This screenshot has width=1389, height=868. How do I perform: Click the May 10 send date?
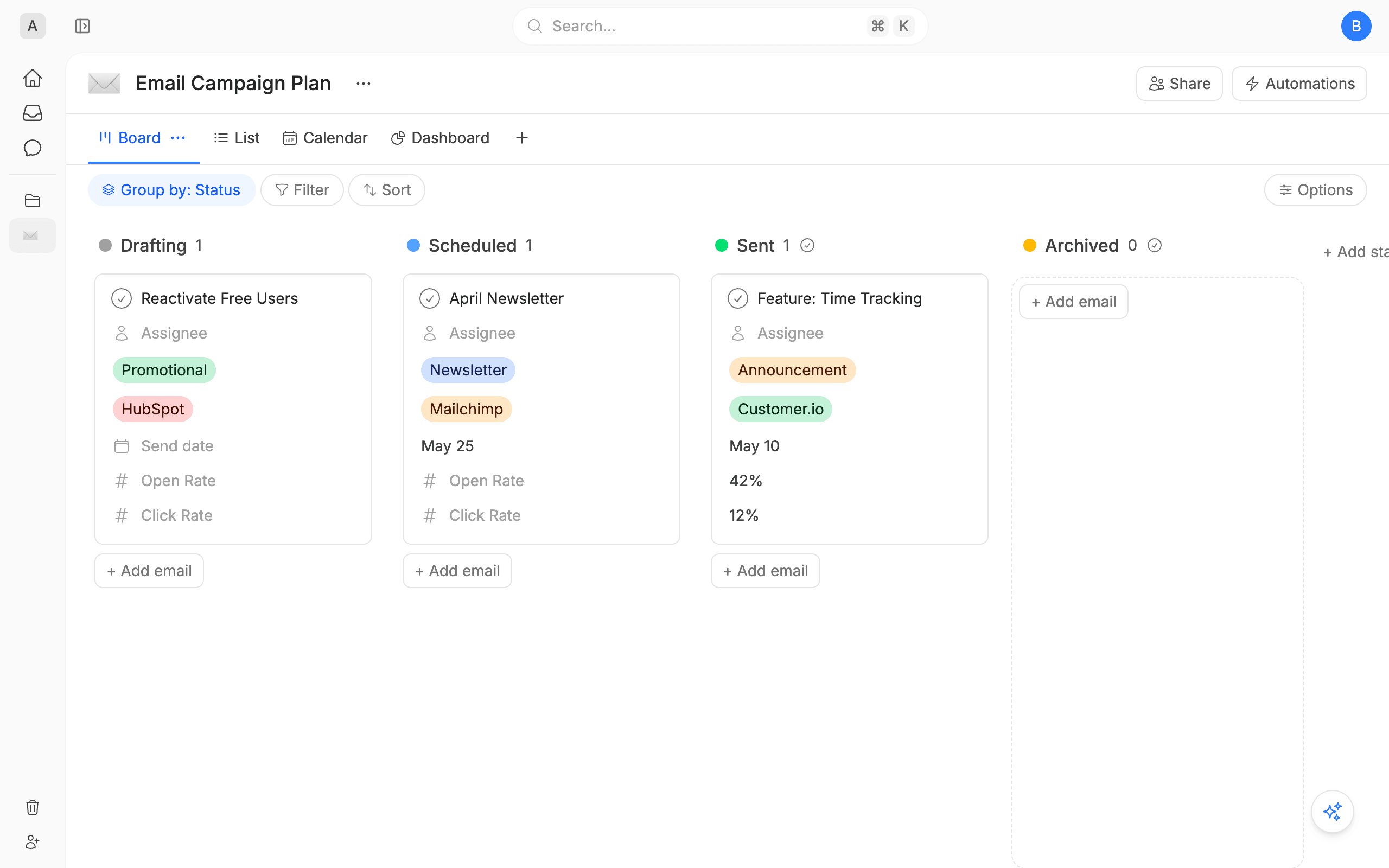coord(754,446)
